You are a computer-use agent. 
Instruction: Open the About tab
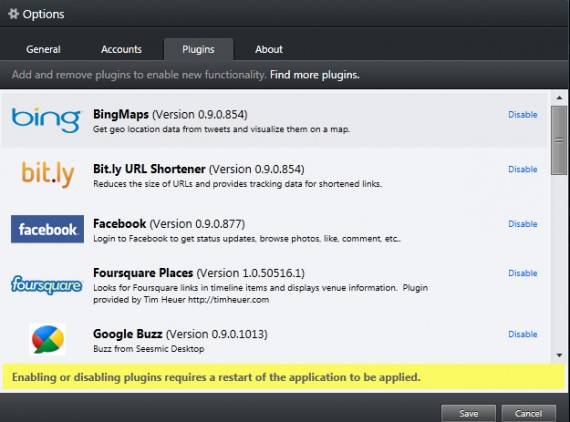269,49
